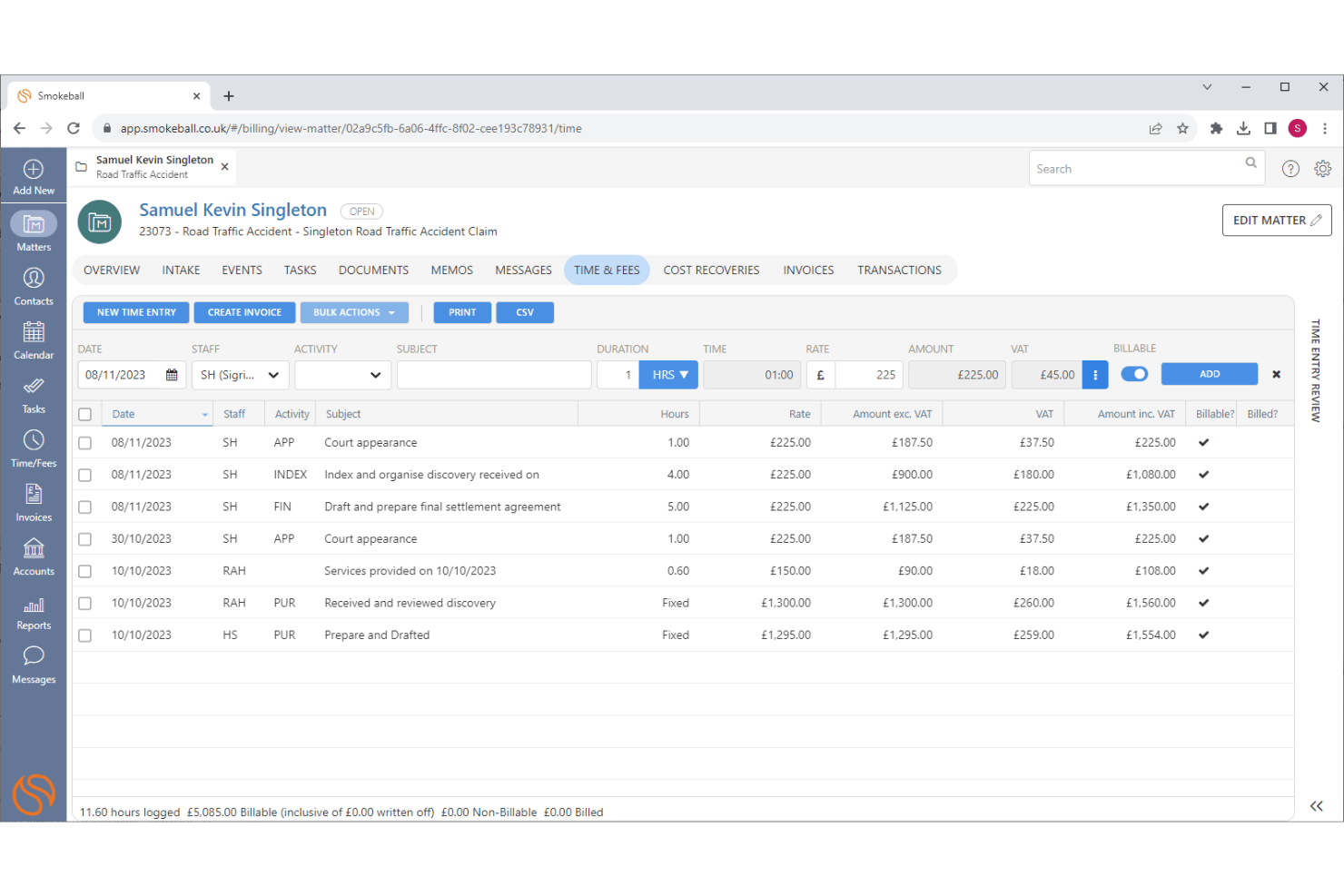Open a new browser tab
This screenshot has height=896, width=1344.
[x=229, y=95]
